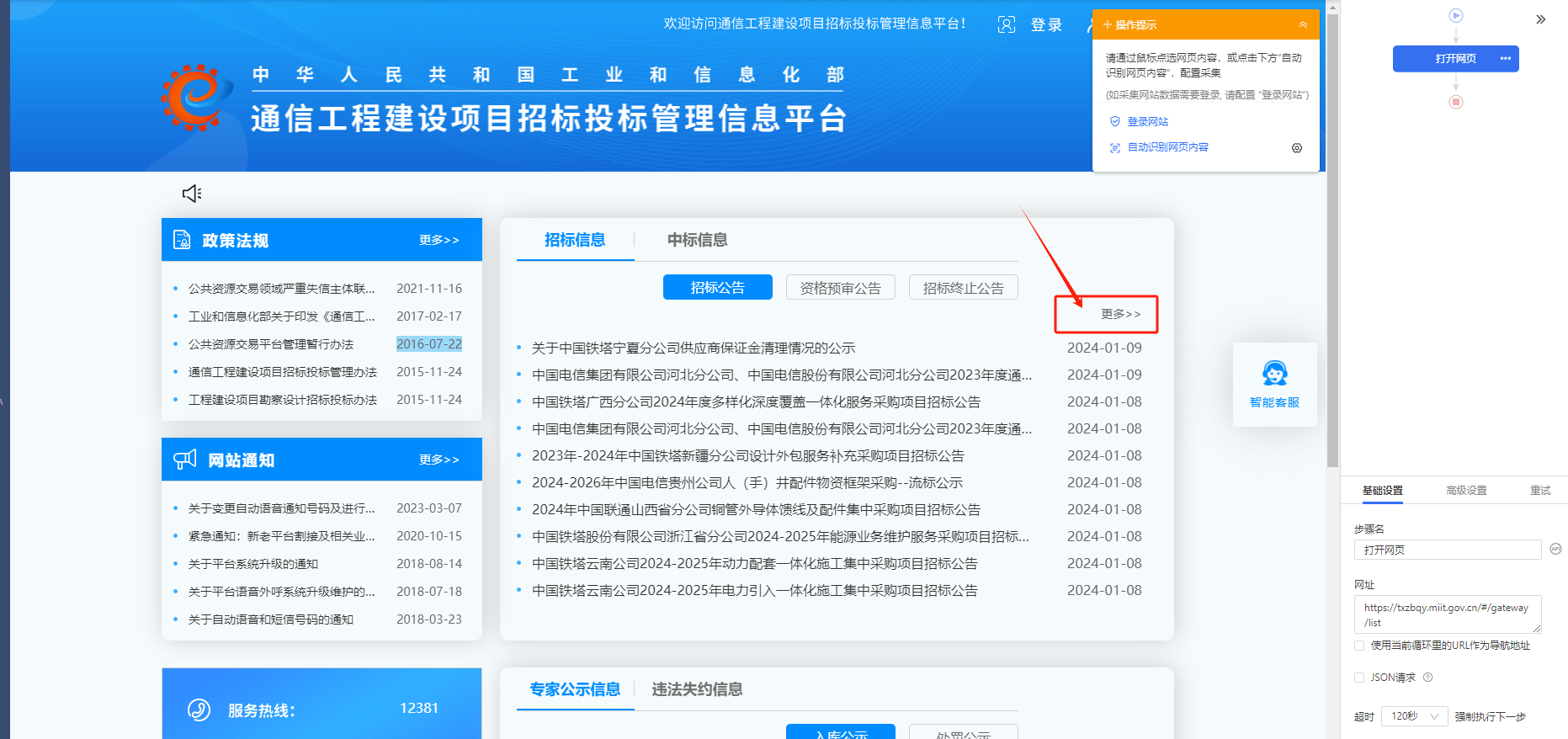Open the 专家公示信息 tab
The height and width of the screenshot is (739, 1568).
click(x=575, y=689)
